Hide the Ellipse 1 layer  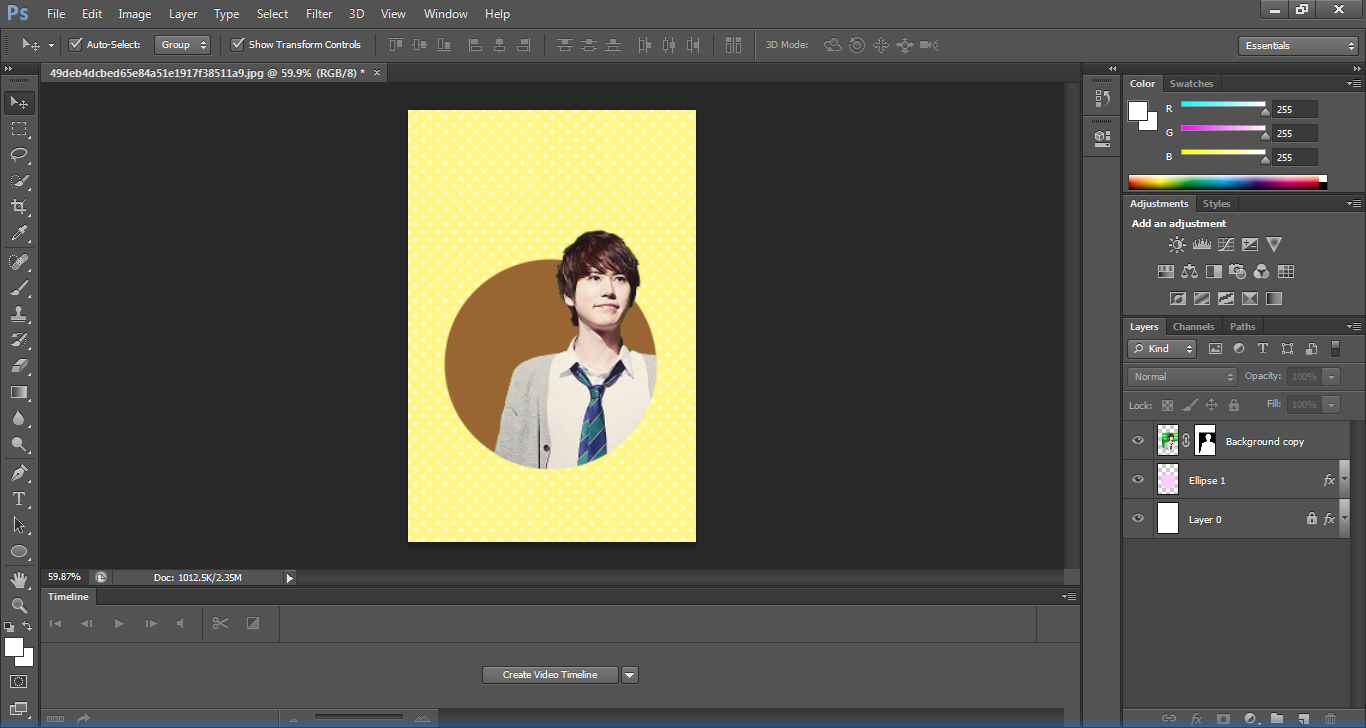1137,480
